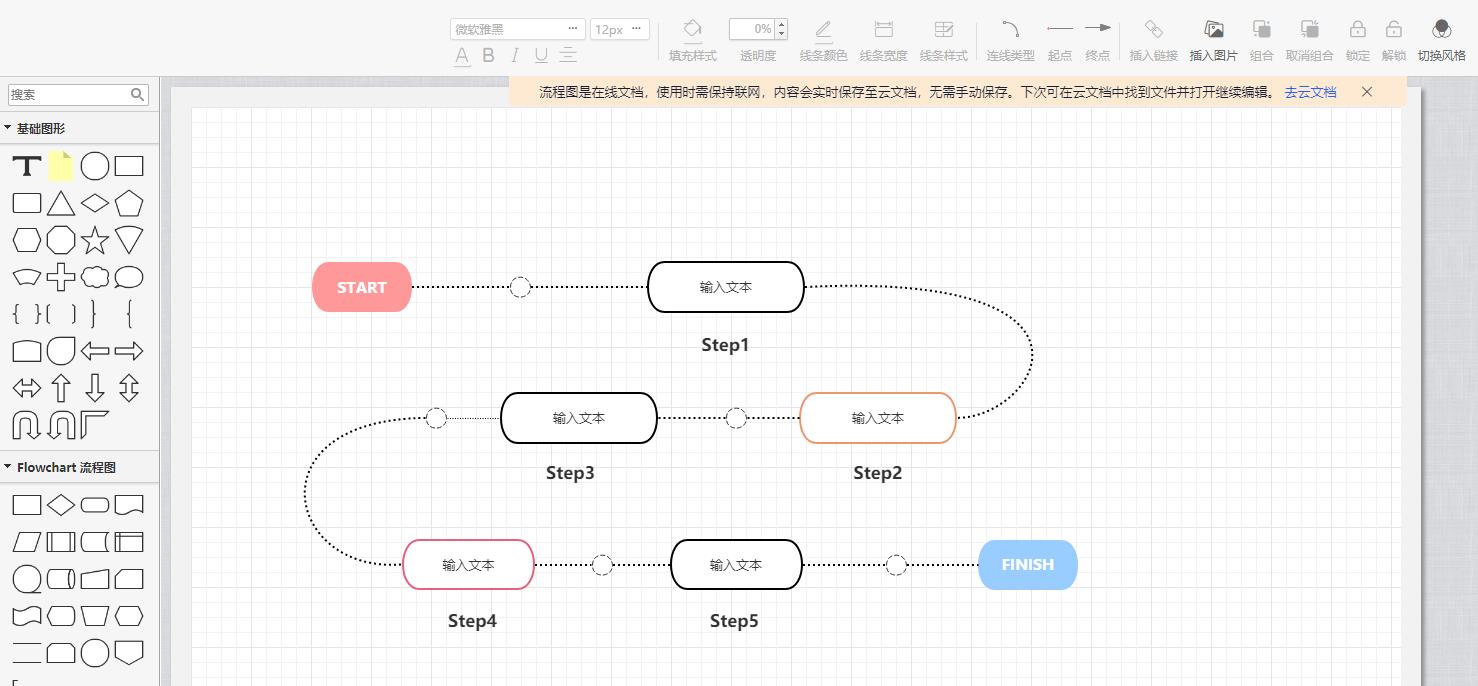
Task: Open the line color pen tool
Action: pyautogui.click(x=823, y=29)
